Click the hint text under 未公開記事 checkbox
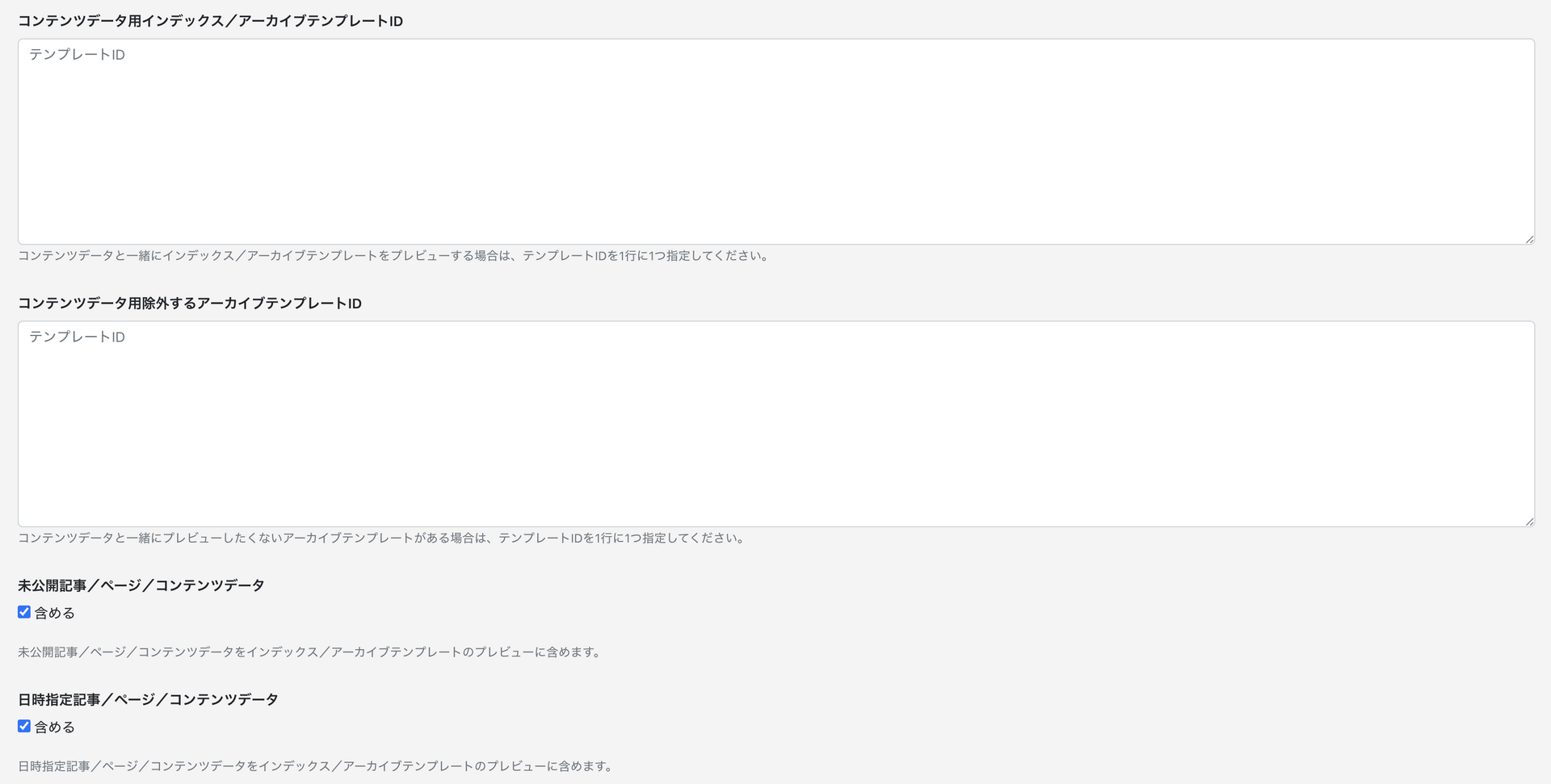The width and height of the screenshot is (1551, 784). [310, 652]
